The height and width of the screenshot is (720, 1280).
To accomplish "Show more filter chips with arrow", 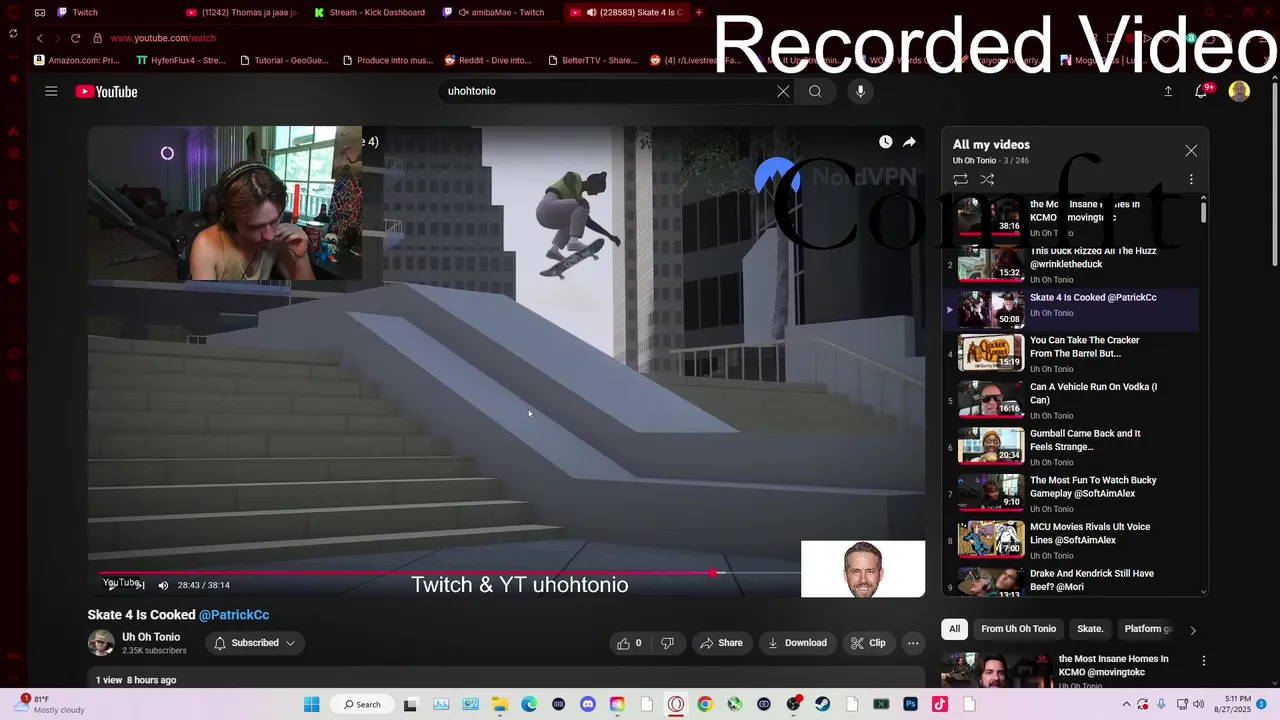I will click(1192, 630).
